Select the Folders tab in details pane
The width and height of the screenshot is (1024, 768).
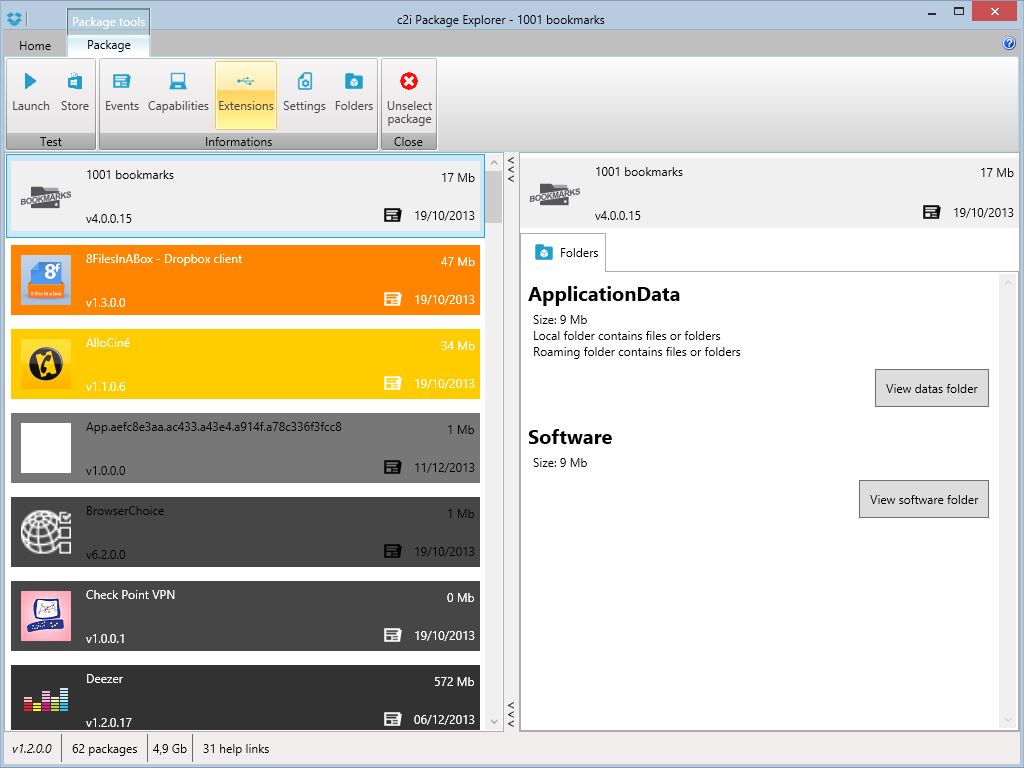[566, 253]
